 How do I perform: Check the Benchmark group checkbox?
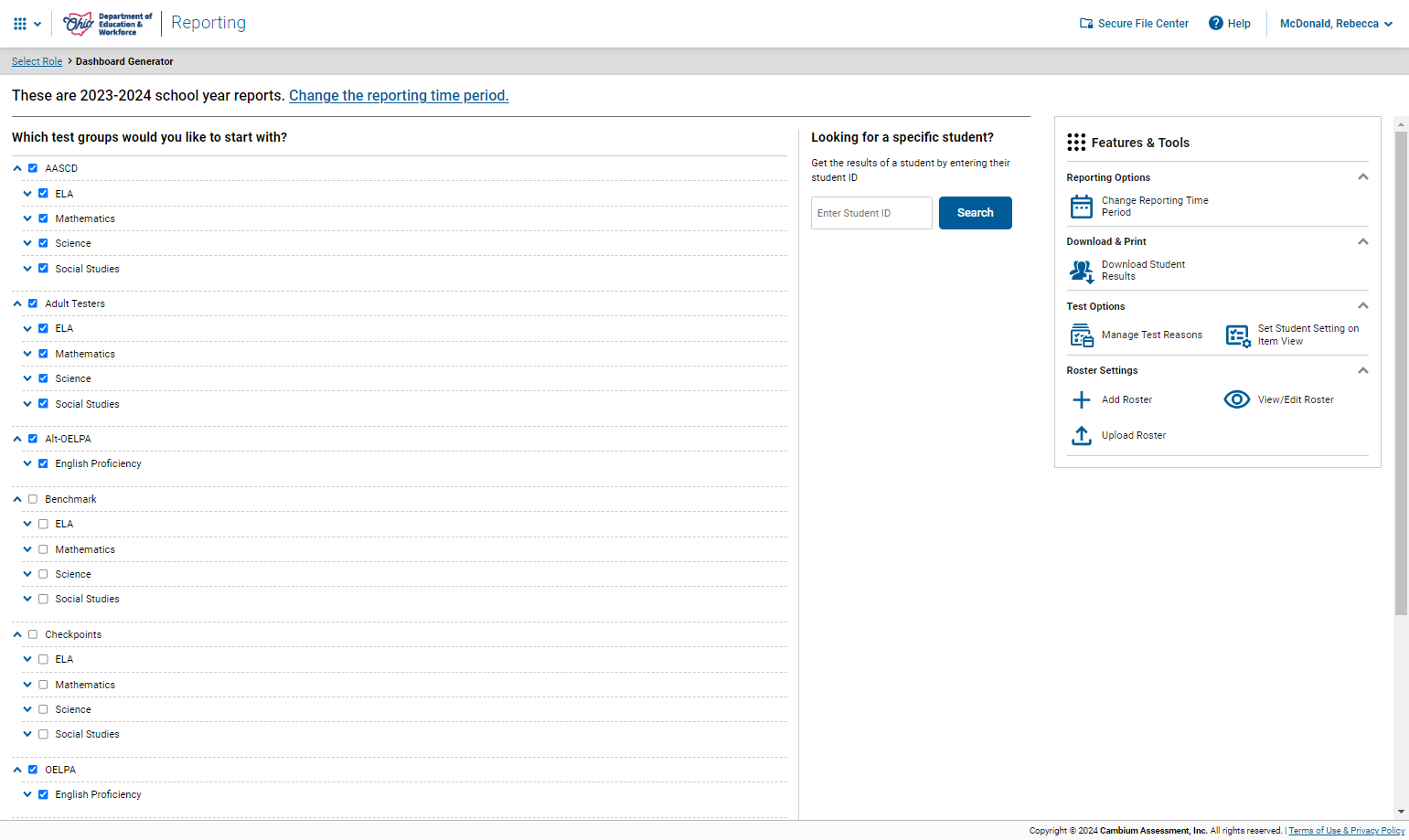[x=33, y=499]
